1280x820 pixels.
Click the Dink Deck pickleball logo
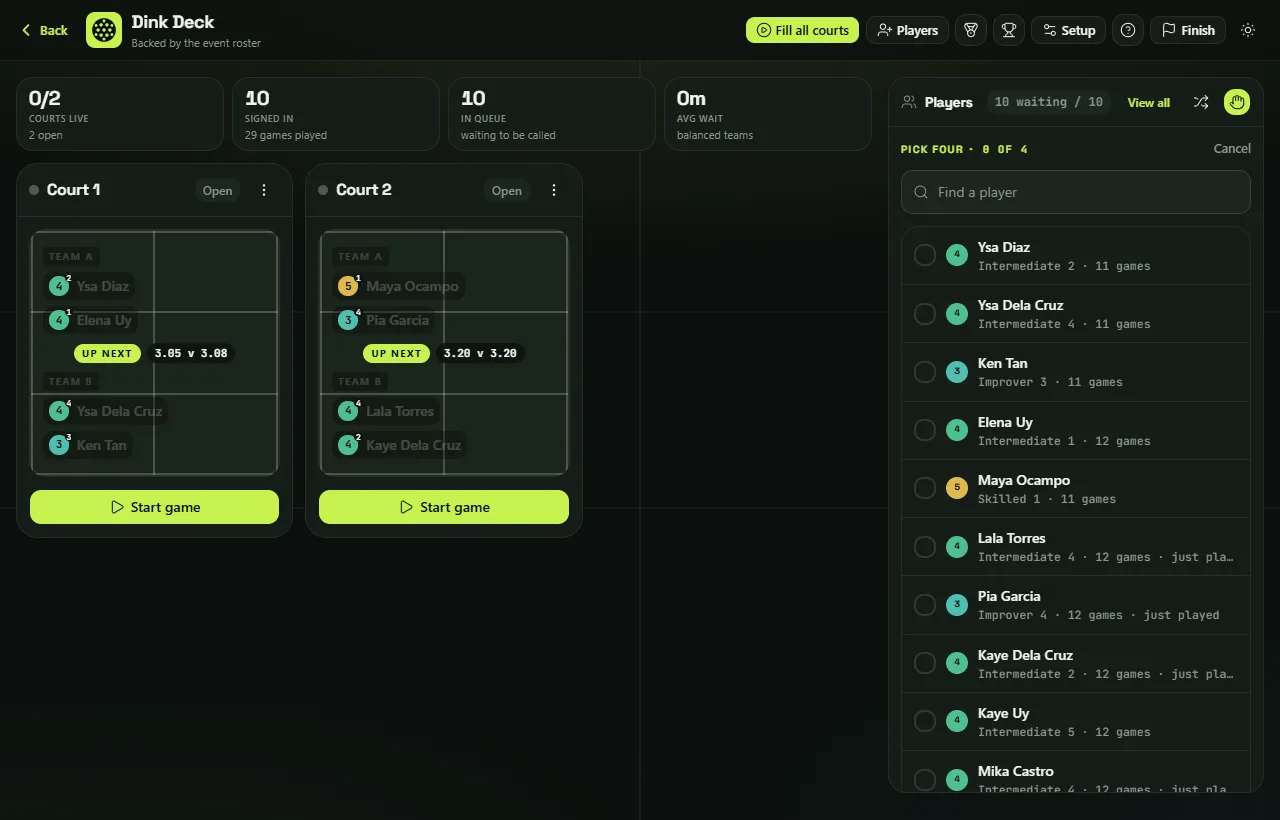tap(104, 30)
